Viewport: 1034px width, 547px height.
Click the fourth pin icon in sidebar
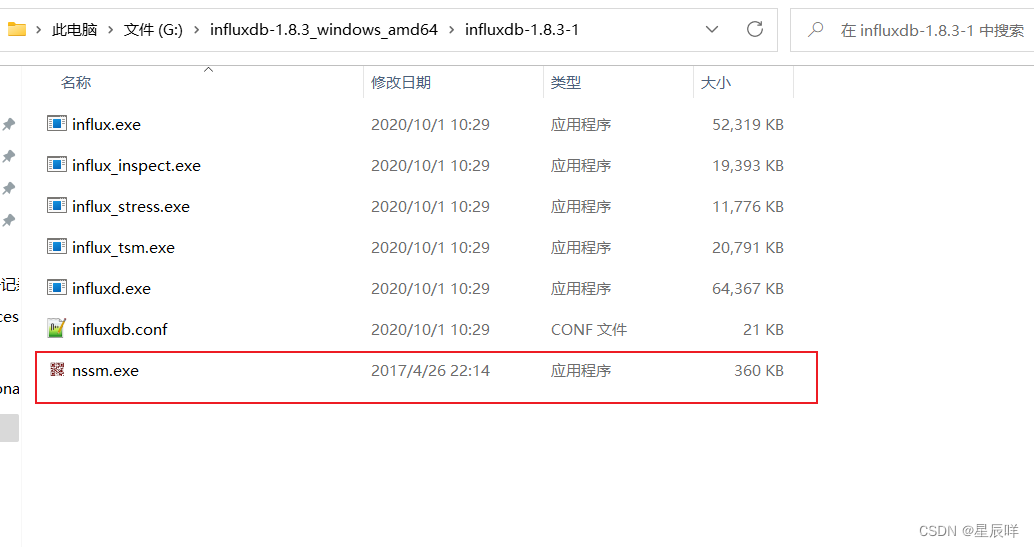coord(9,220)
